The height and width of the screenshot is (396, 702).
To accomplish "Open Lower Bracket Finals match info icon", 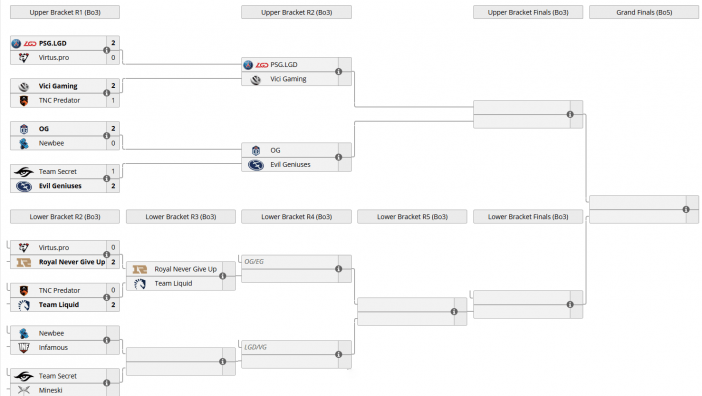I will (x=570, y=304).
